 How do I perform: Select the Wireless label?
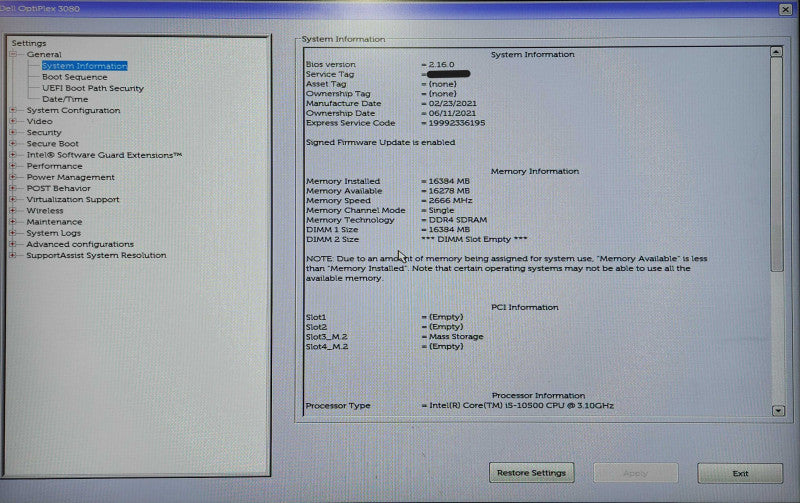(45, 211)
